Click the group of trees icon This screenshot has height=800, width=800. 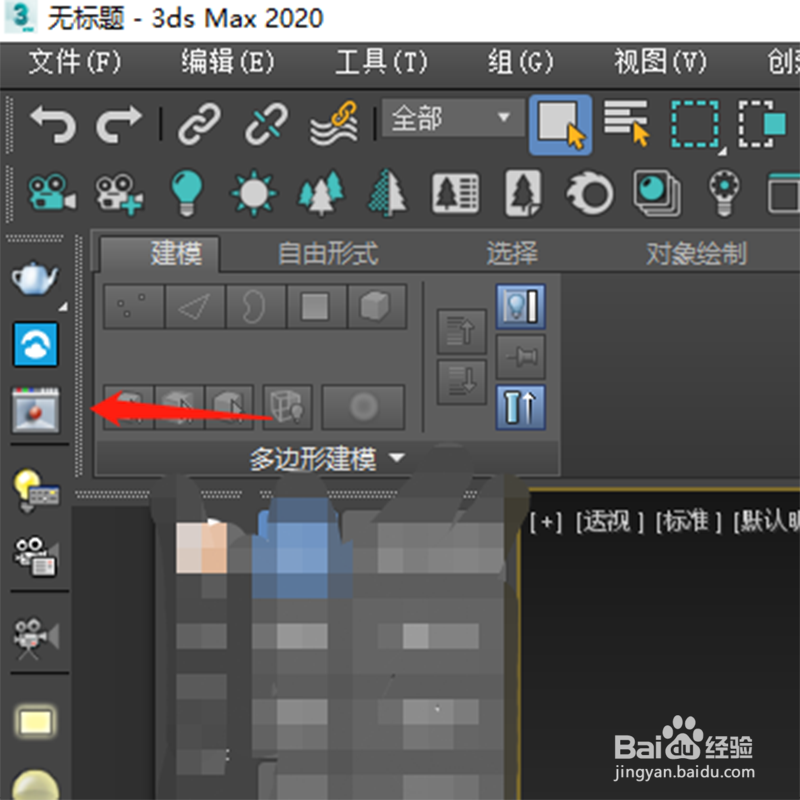point(321,192)
